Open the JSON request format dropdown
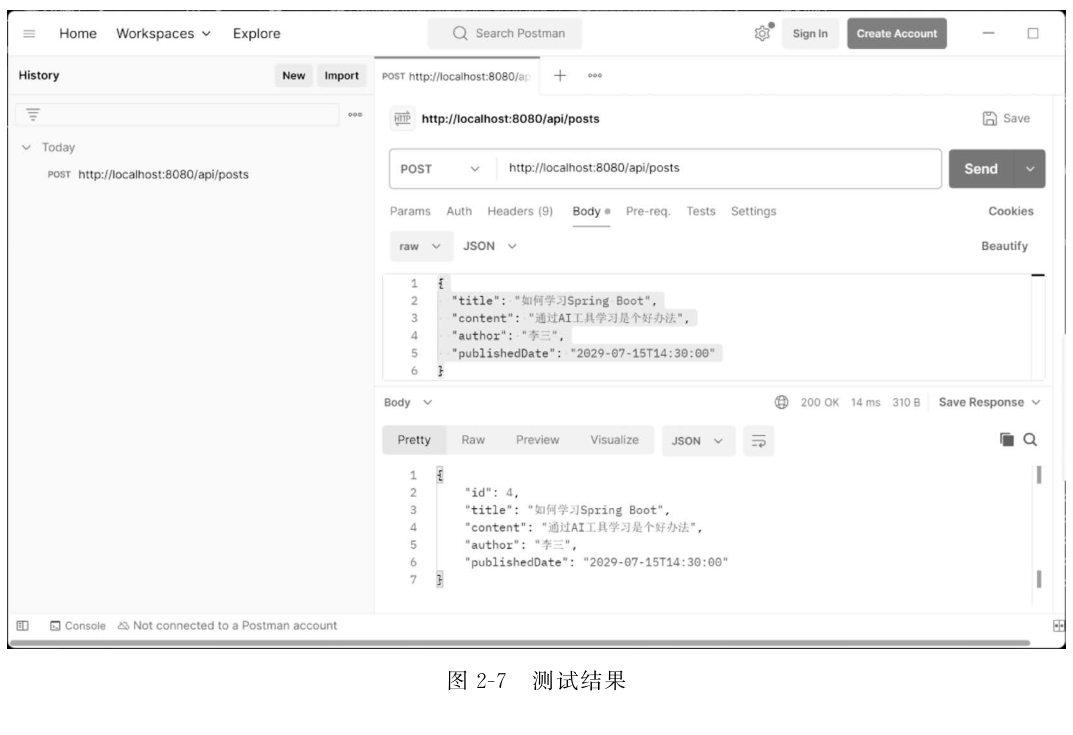 tap(489, 246)
